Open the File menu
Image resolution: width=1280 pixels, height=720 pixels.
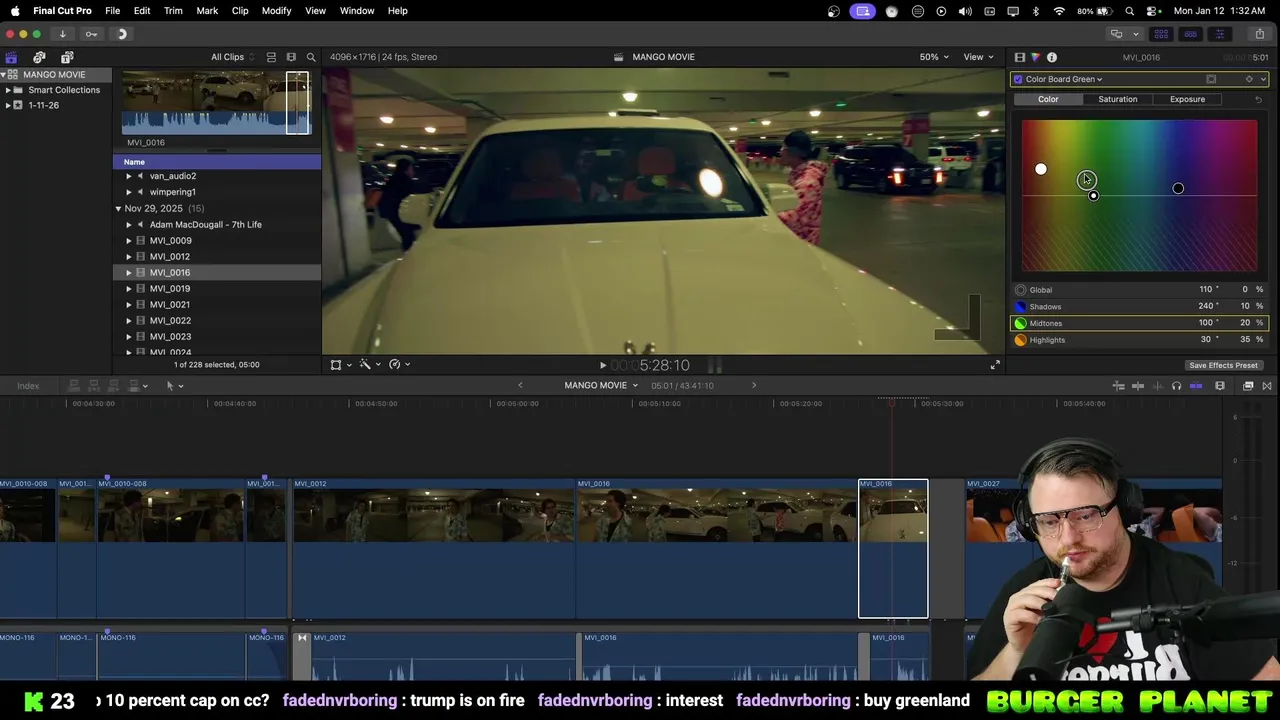coord(112,11)
